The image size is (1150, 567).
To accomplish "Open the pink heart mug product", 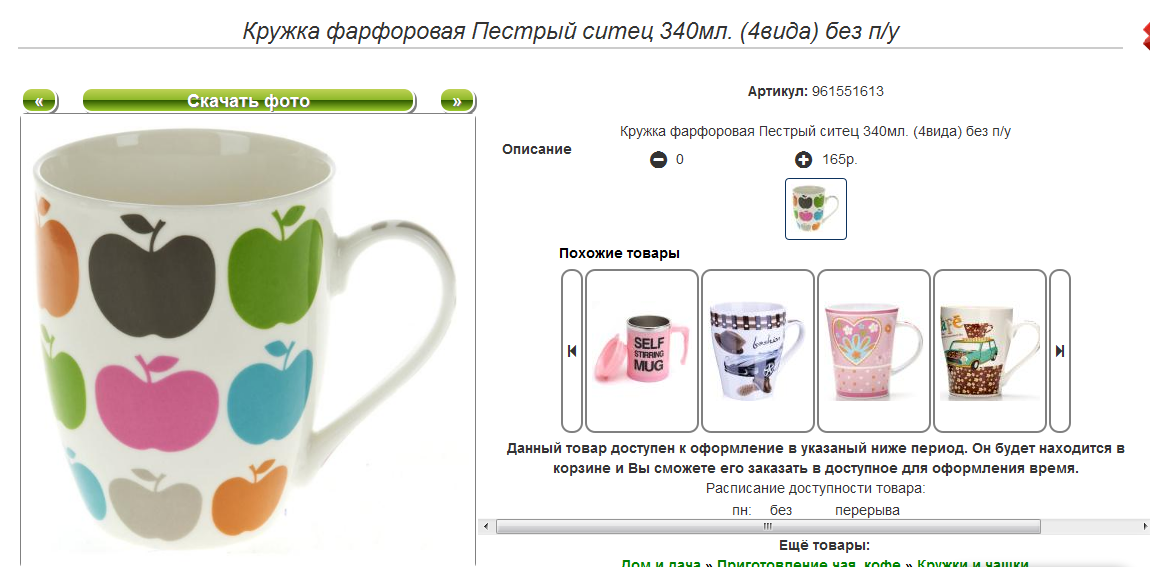I will click(x=874, y=351).
